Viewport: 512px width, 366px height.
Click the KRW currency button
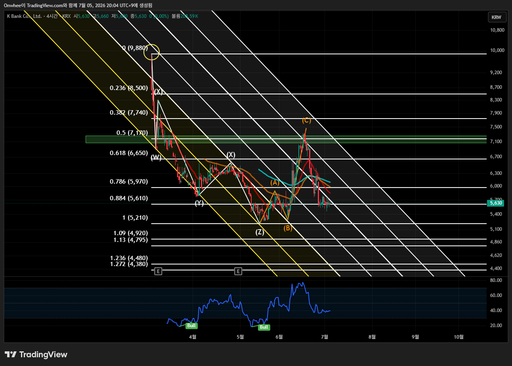[x=496, y=17]
